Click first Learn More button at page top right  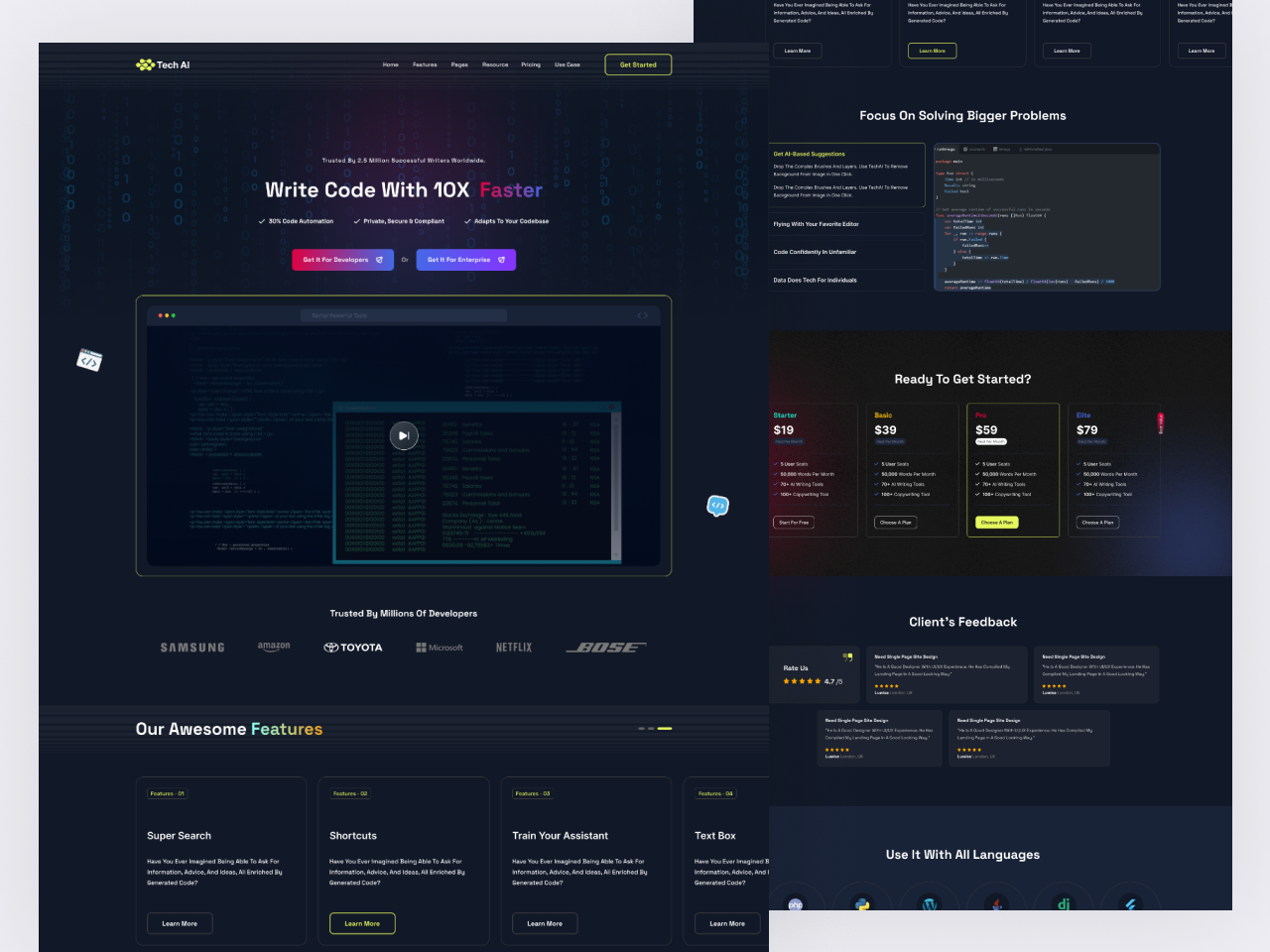pos(798,51)
